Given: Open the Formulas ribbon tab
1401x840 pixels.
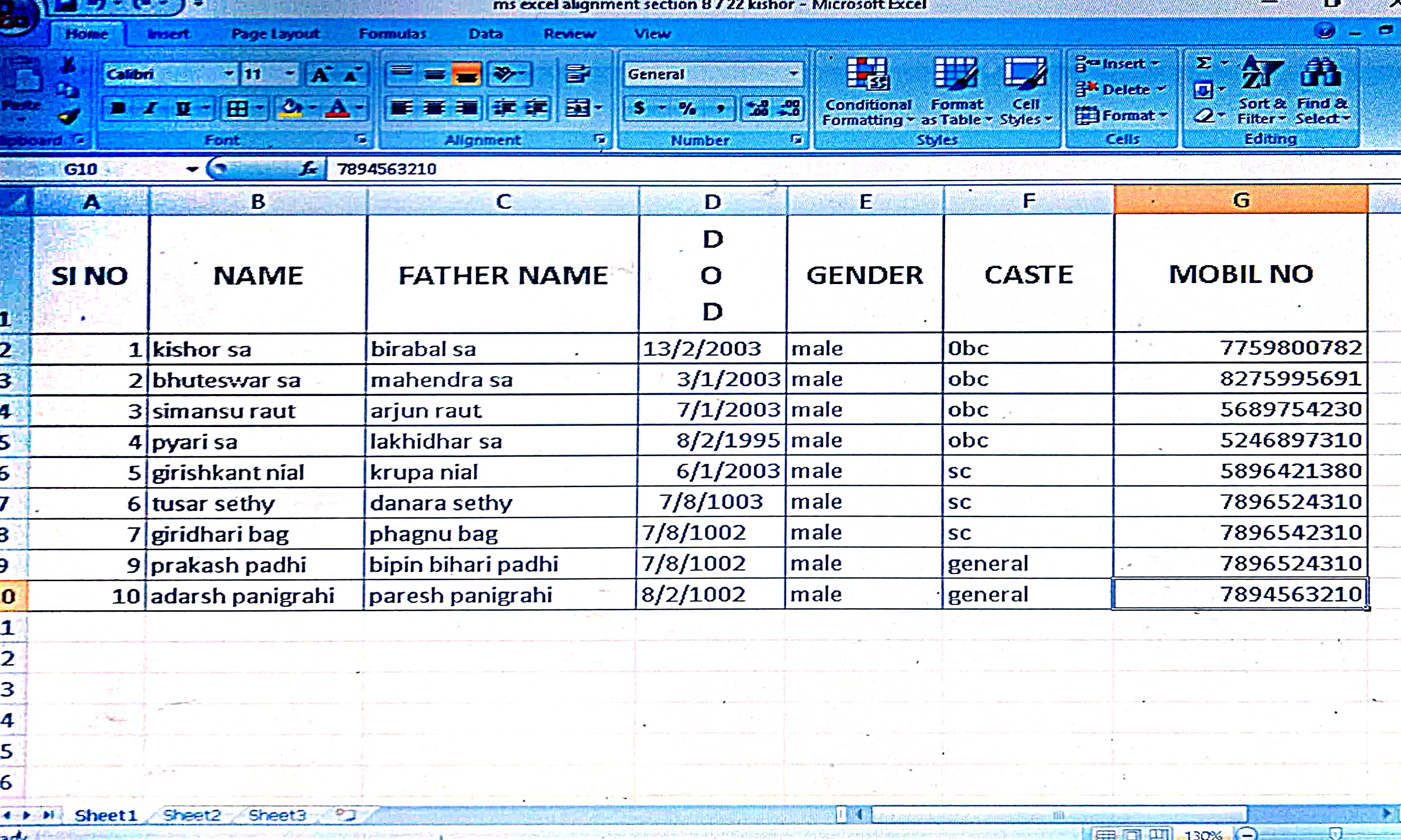Looking at the screenshot, I should coord(392,34).
